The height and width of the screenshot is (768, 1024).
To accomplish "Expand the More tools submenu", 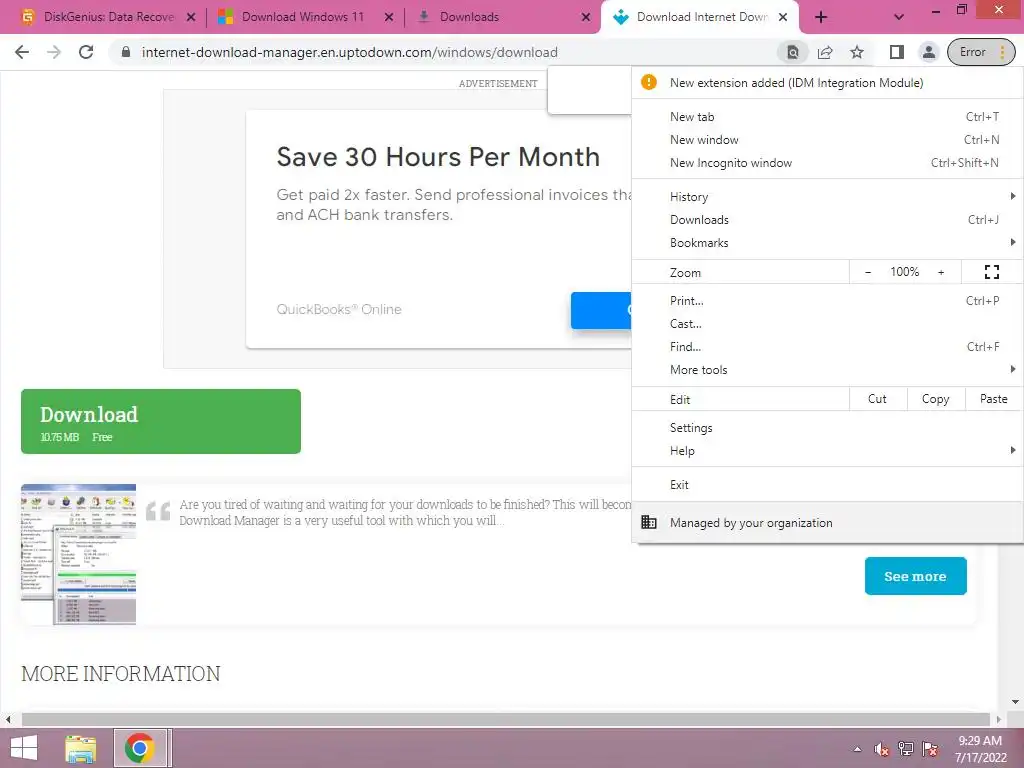I will pyautogui.click(x=827, y=370).
